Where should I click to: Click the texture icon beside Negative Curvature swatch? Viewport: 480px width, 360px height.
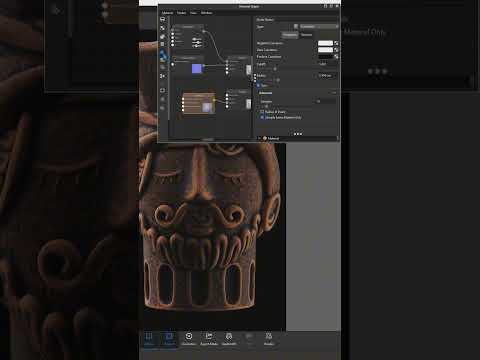pos(336,43)
